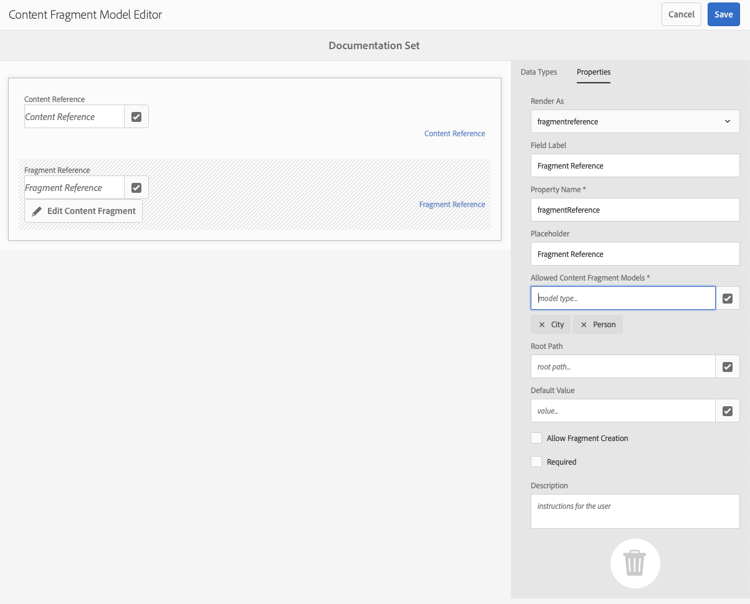Focus the Property Name input field
This screenshot has height=604, width=750.
click(x=635, y=210)
